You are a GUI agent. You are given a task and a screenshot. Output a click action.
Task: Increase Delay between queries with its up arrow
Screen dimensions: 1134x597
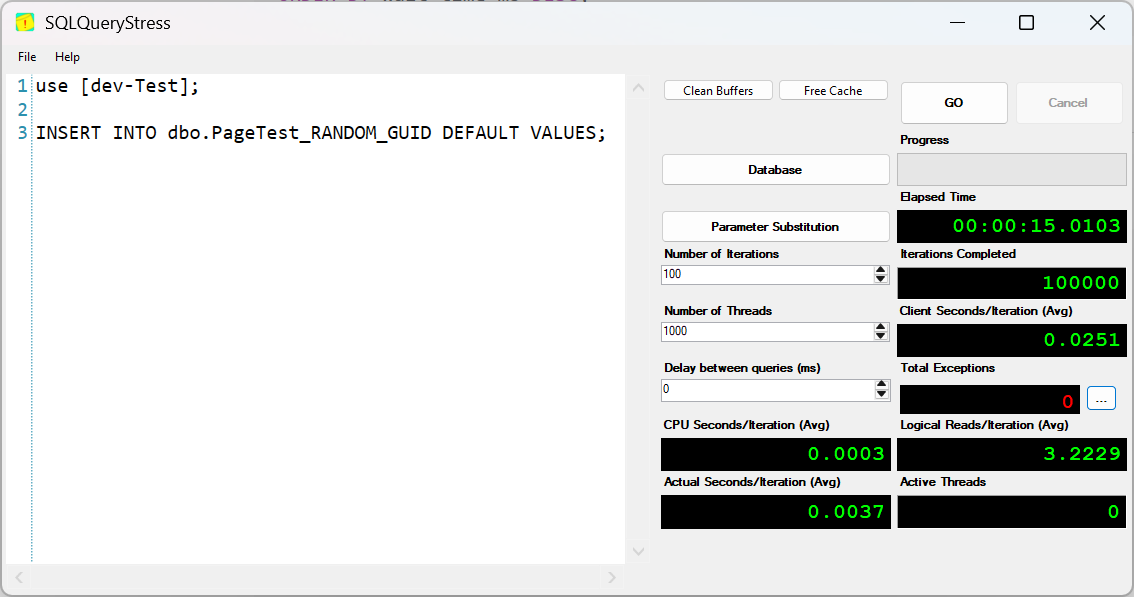click(x=880, y=384)
